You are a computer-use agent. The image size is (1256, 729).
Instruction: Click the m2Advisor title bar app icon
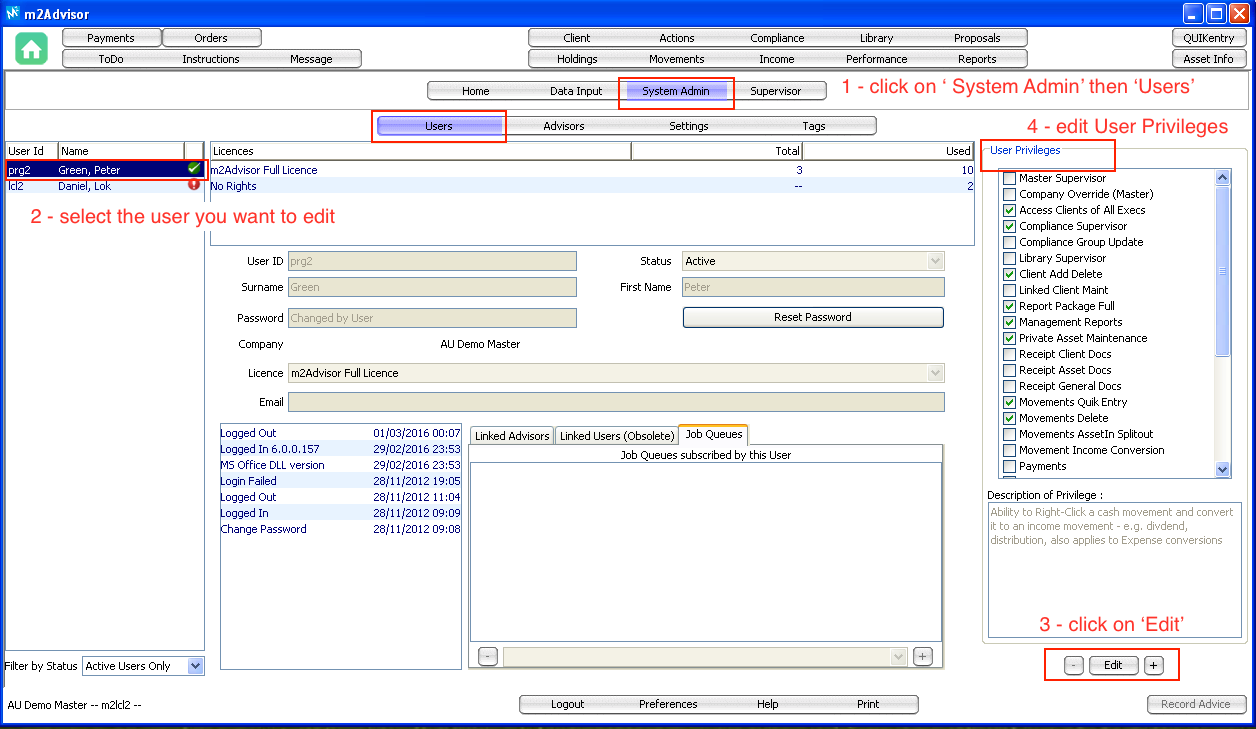tap(13, 13)
